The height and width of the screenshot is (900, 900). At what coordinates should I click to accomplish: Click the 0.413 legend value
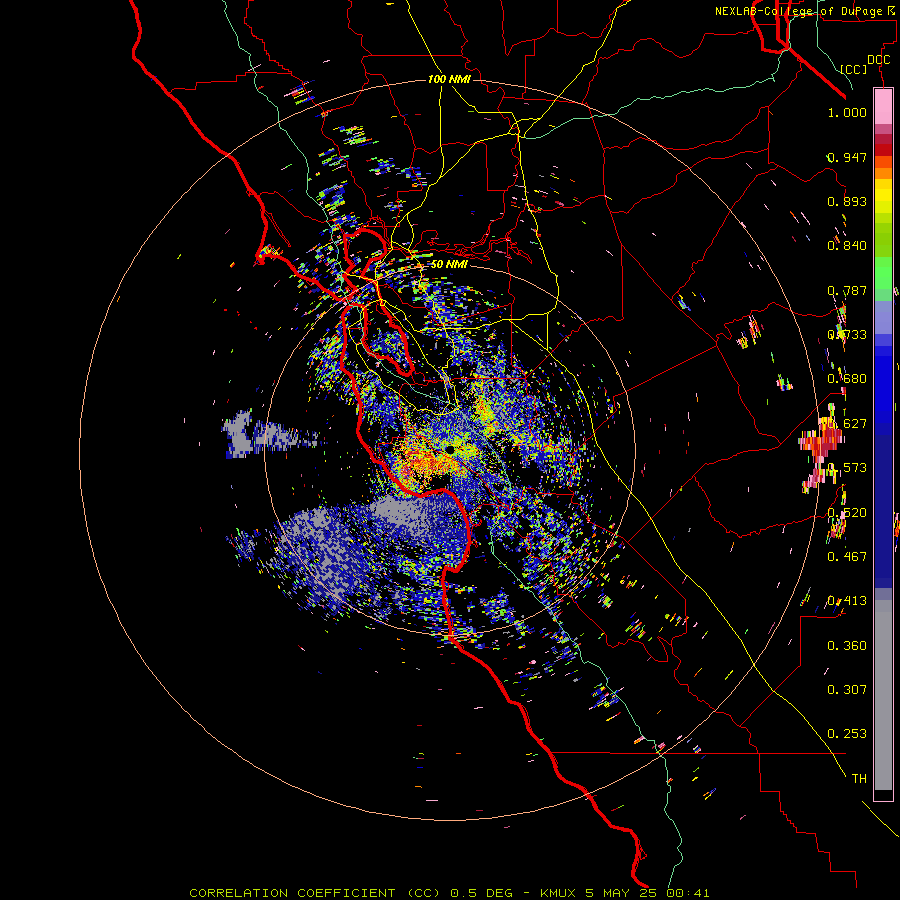tap(847, 601)
